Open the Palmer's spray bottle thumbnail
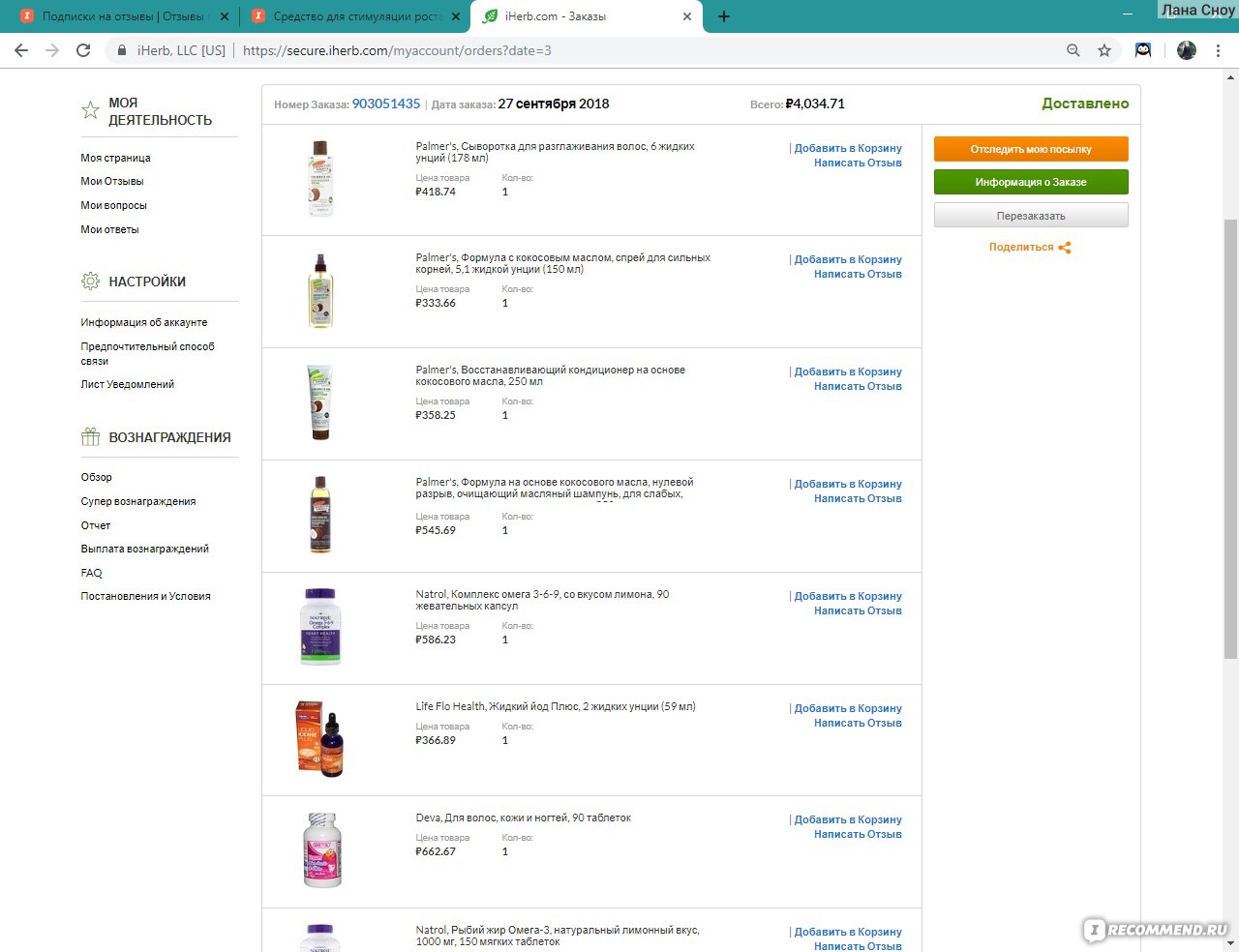Viewport: 1239px width, 952px height. pos(320,291)
